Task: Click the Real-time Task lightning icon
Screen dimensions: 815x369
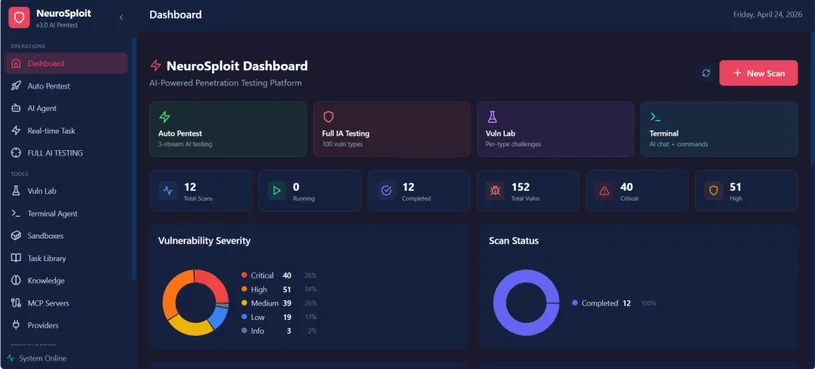Action: coord(16,130)
